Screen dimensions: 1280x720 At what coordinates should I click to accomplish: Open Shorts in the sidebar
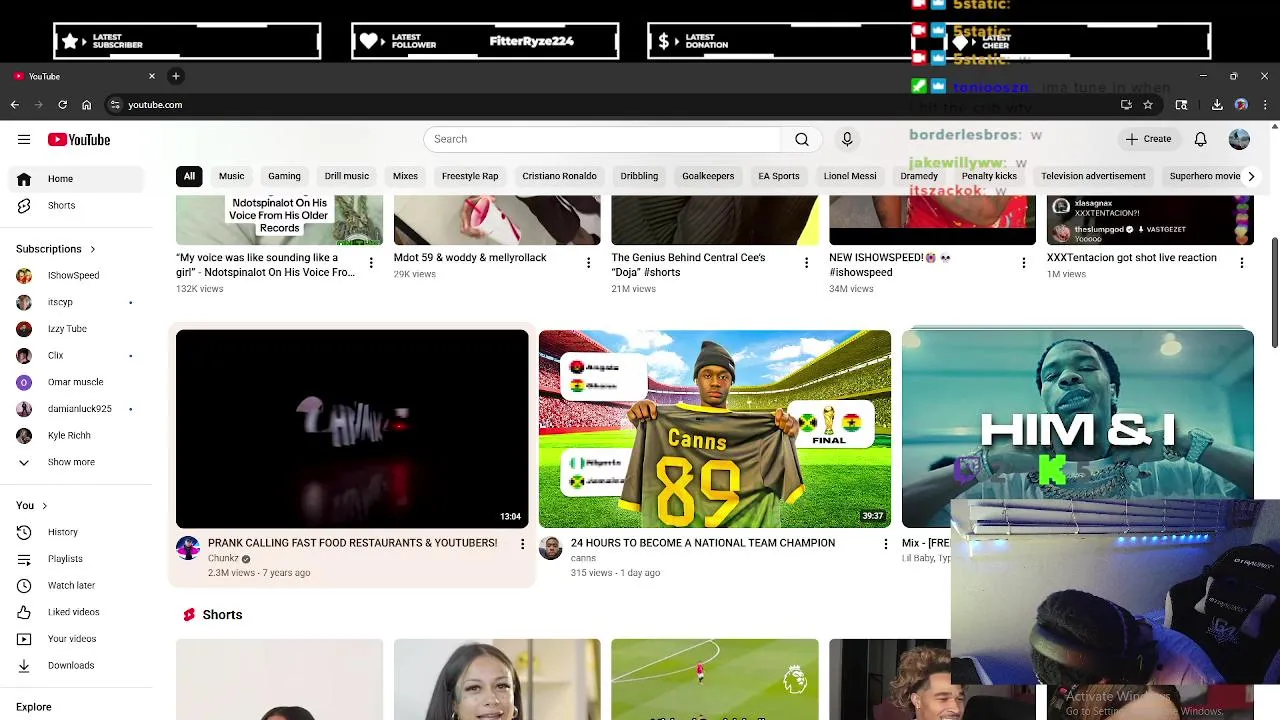click(76, 205)
